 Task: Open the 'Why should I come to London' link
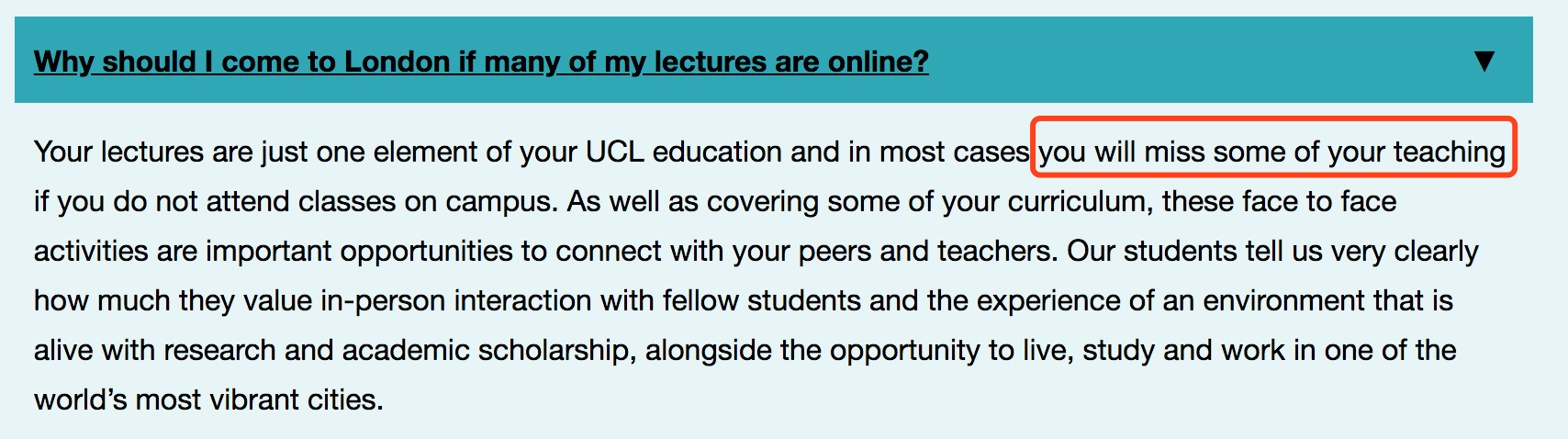tap(481, 62)
